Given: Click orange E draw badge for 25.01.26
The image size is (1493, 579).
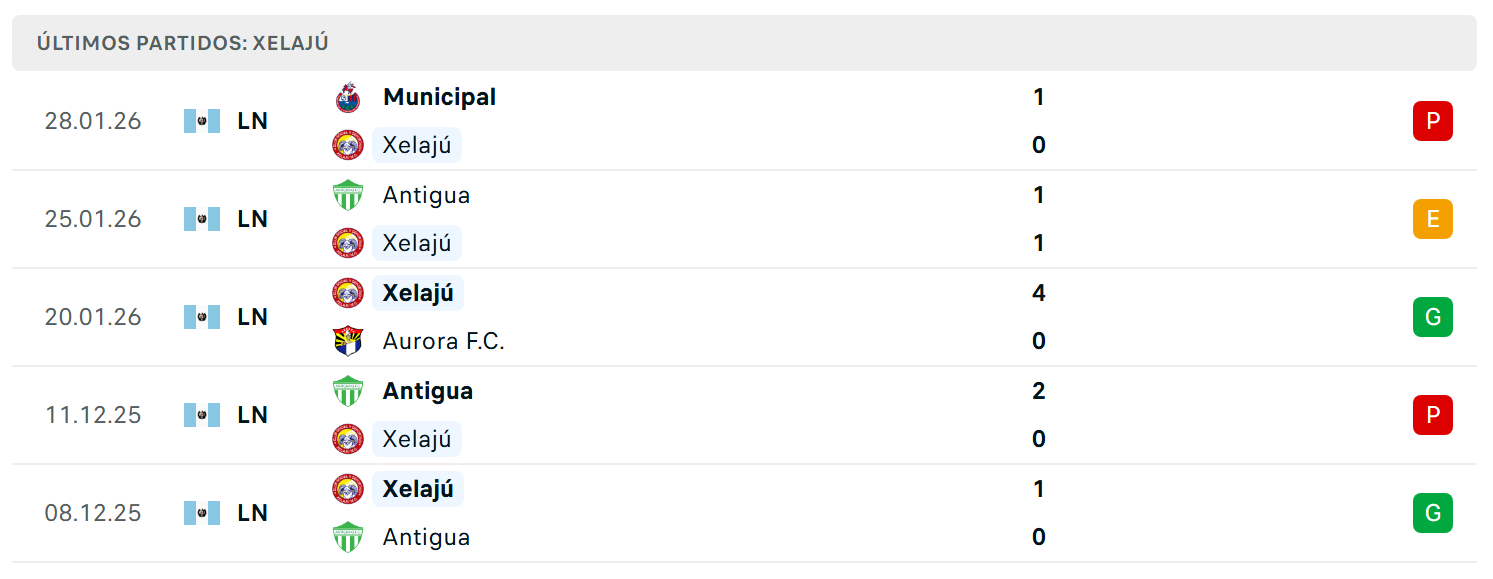Looking at the screenshot, I should point(1433,219).
